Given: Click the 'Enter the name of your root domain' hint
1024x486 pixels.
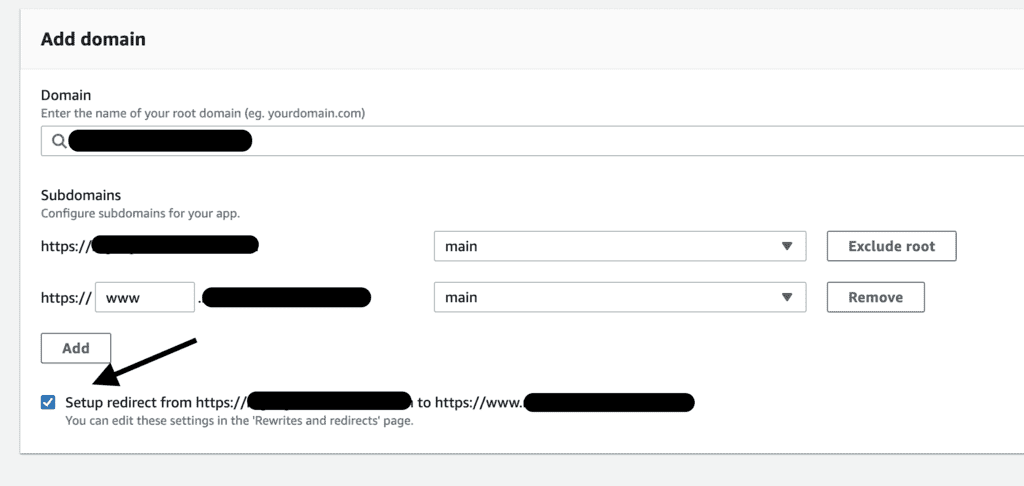Looking at the screenshot, I should click(202, 113).
